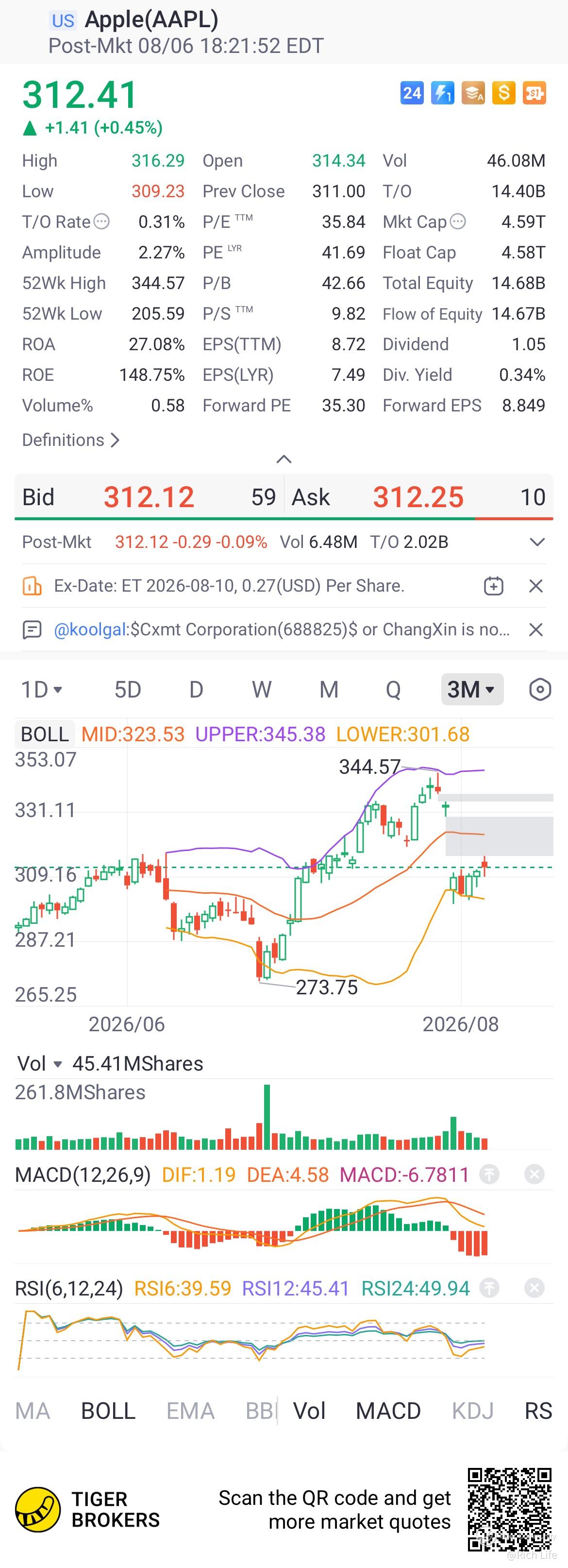Open the 3M timeframe dropdown

click(x=472, y=690)
